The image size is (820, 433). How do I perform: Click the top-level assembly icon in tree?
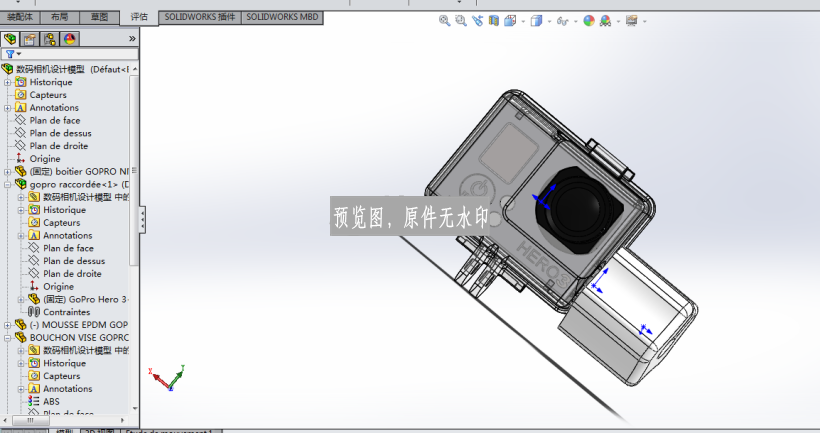[7, 69]
